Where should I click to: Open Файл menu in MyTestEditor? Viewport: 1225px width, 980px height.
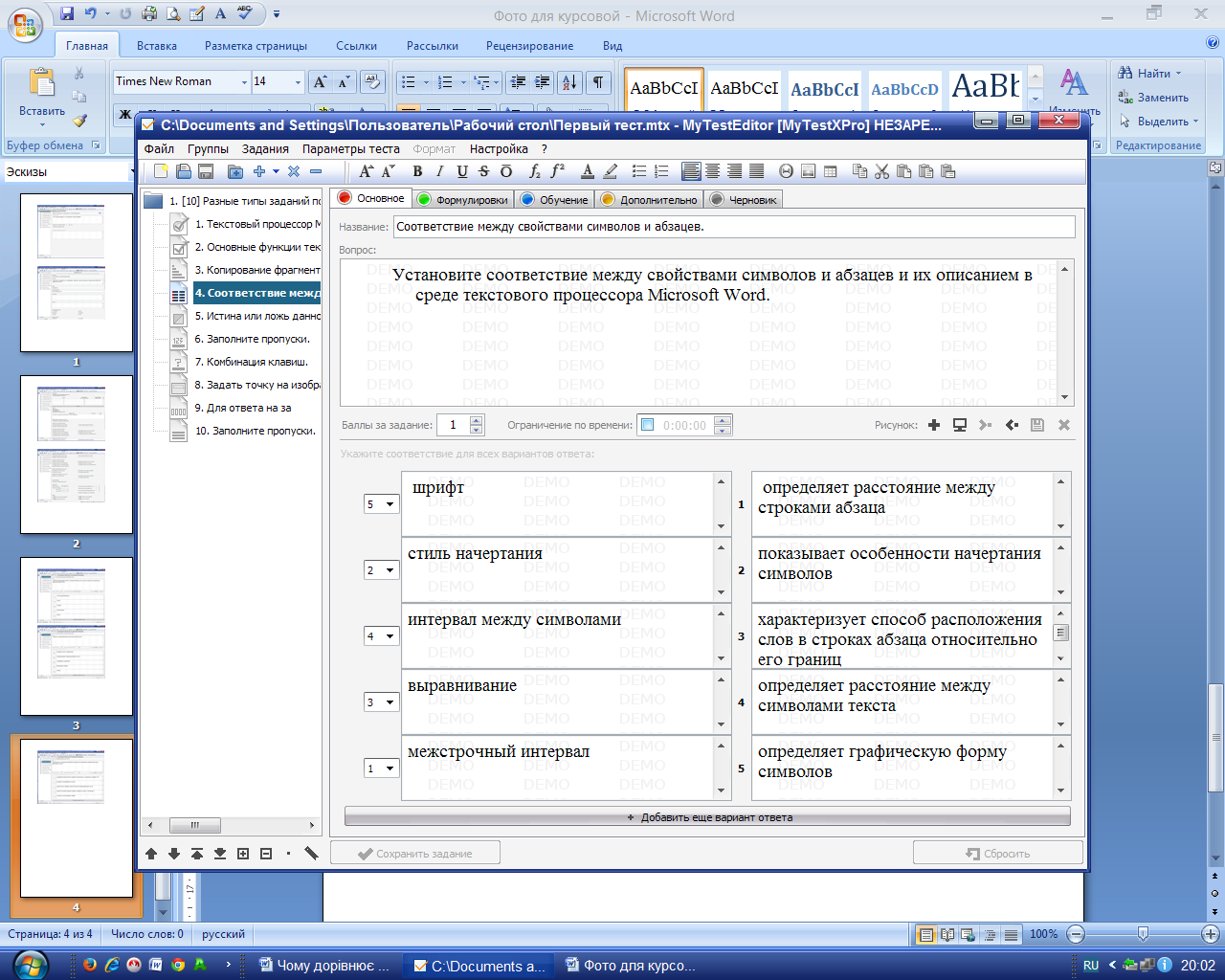[159, 149]
